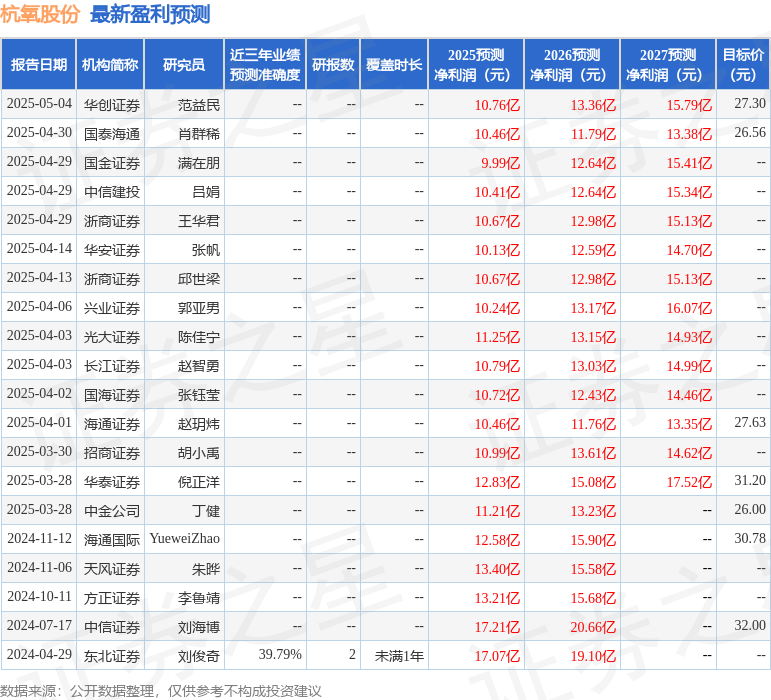Click the 海通证券 institution cell
The height and width of the screenshot is (700, 771).
click(112, 424)
